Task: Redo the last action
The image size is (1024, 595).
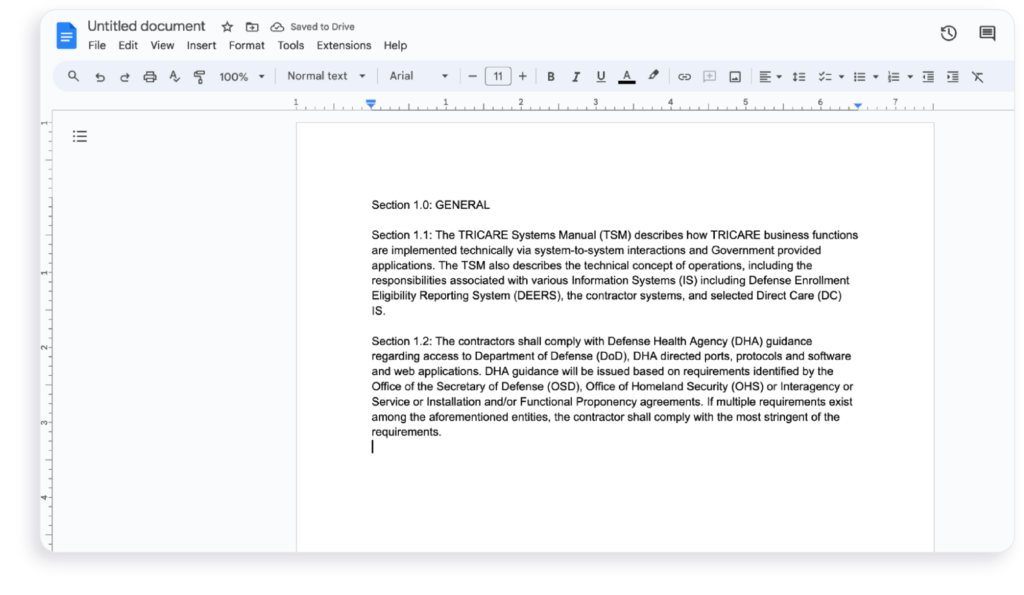Action: (125, 77)
